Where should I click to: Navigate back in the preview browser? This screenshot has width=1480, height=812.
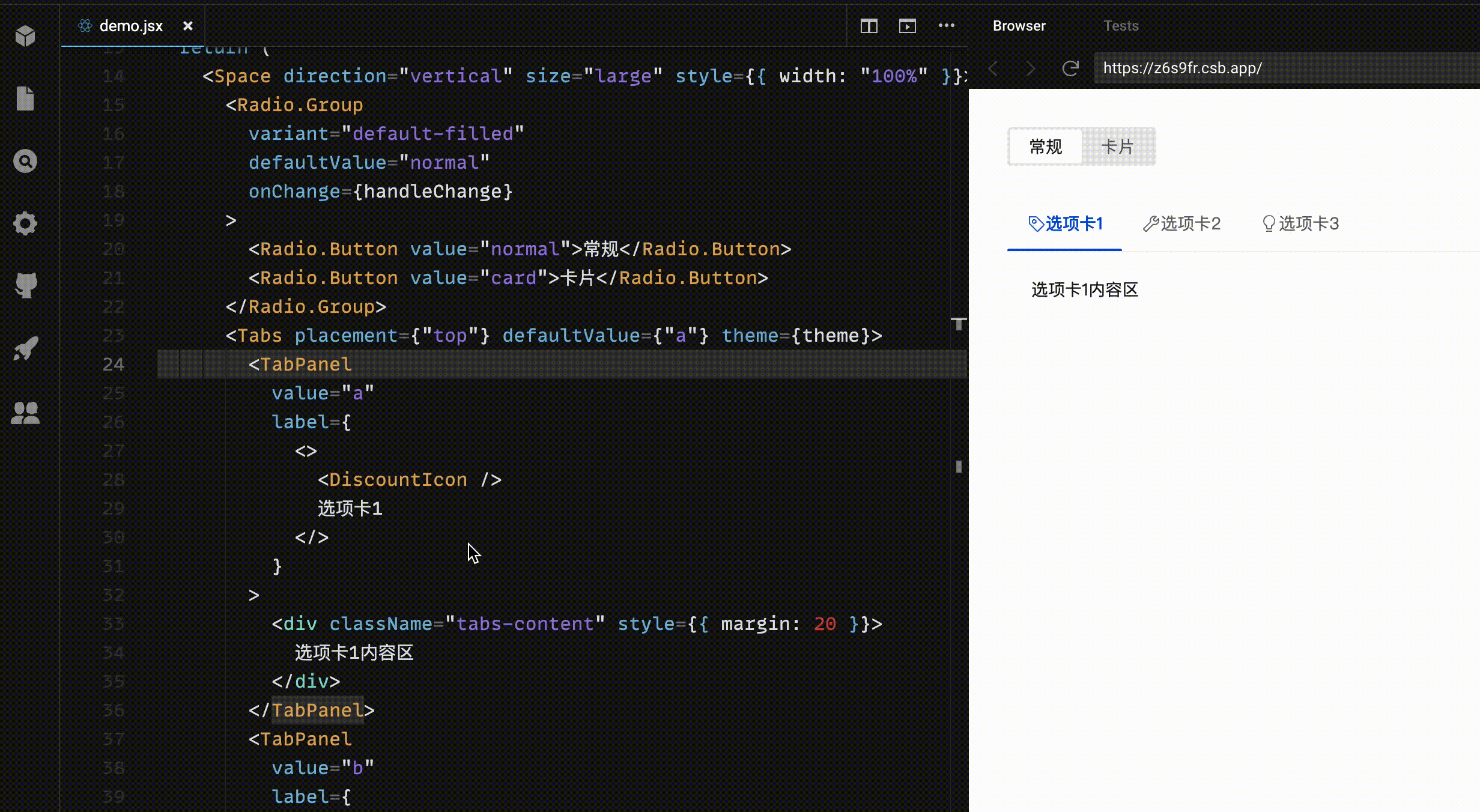pyautogui.click(x=992, y=68)
